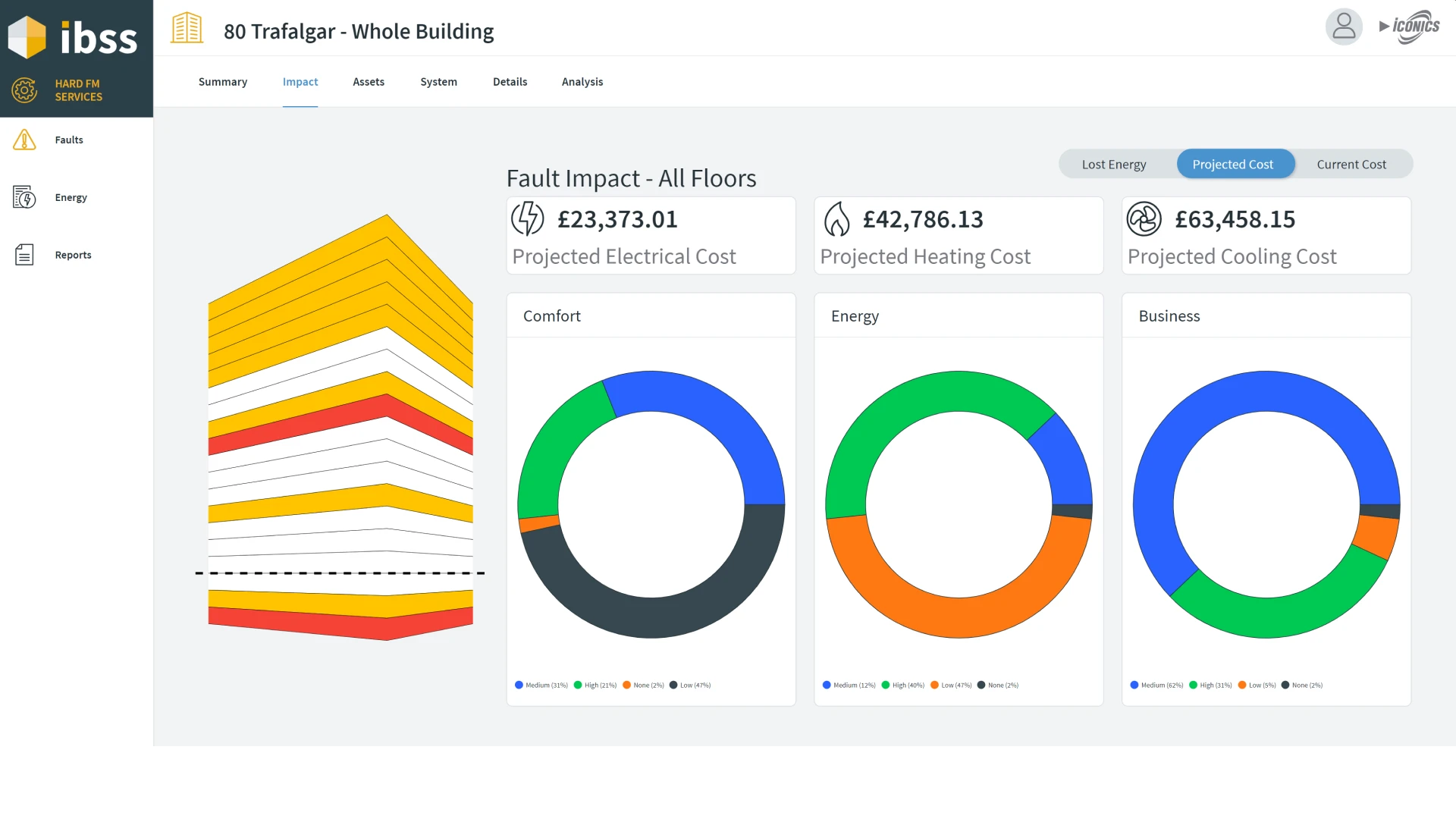Screen dimensions: 1456x819
Task: Open the user profile avatar
Action: [1344, 27]
